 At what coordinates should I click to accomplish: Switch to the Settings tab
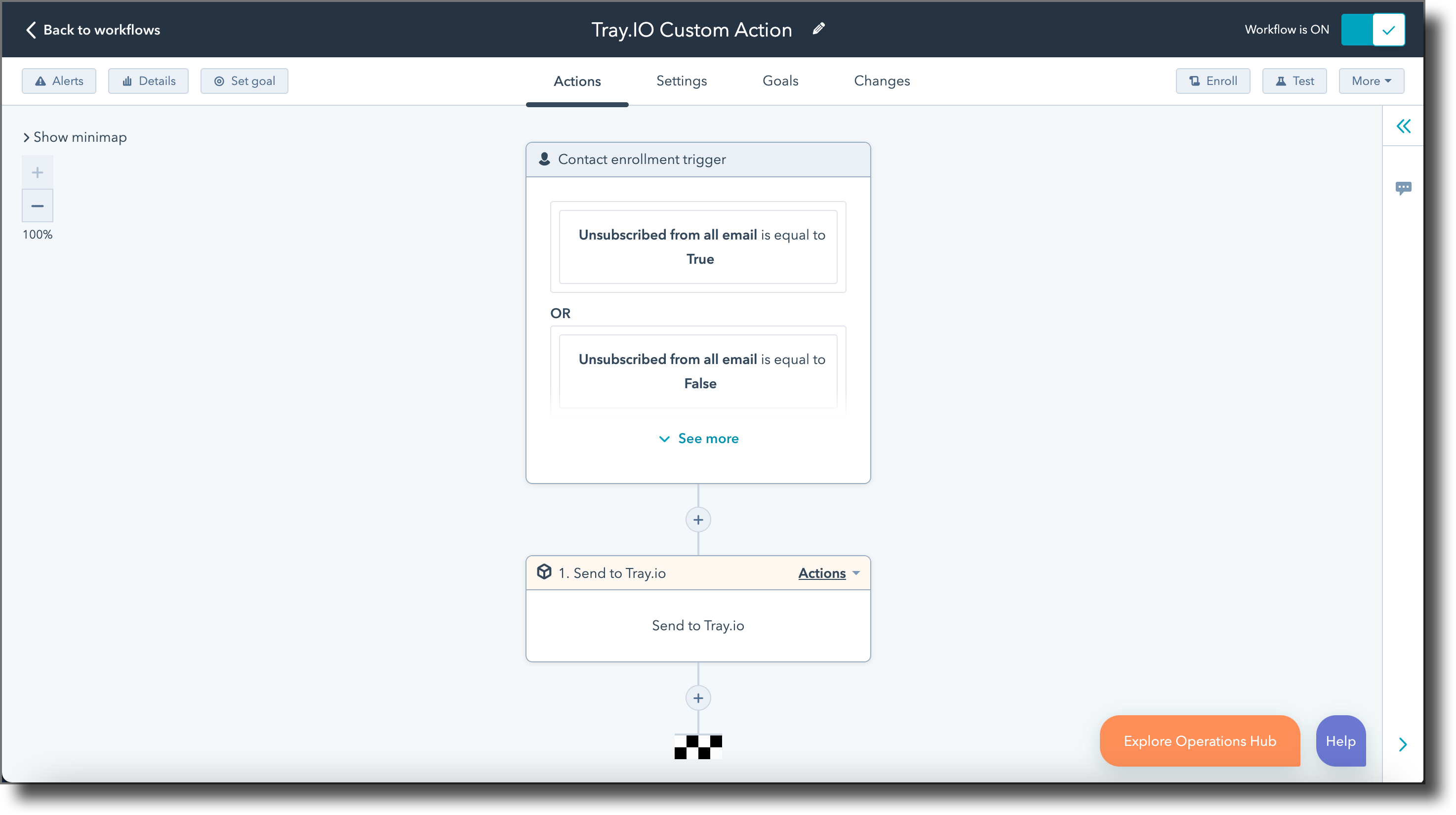coord(681,81)
